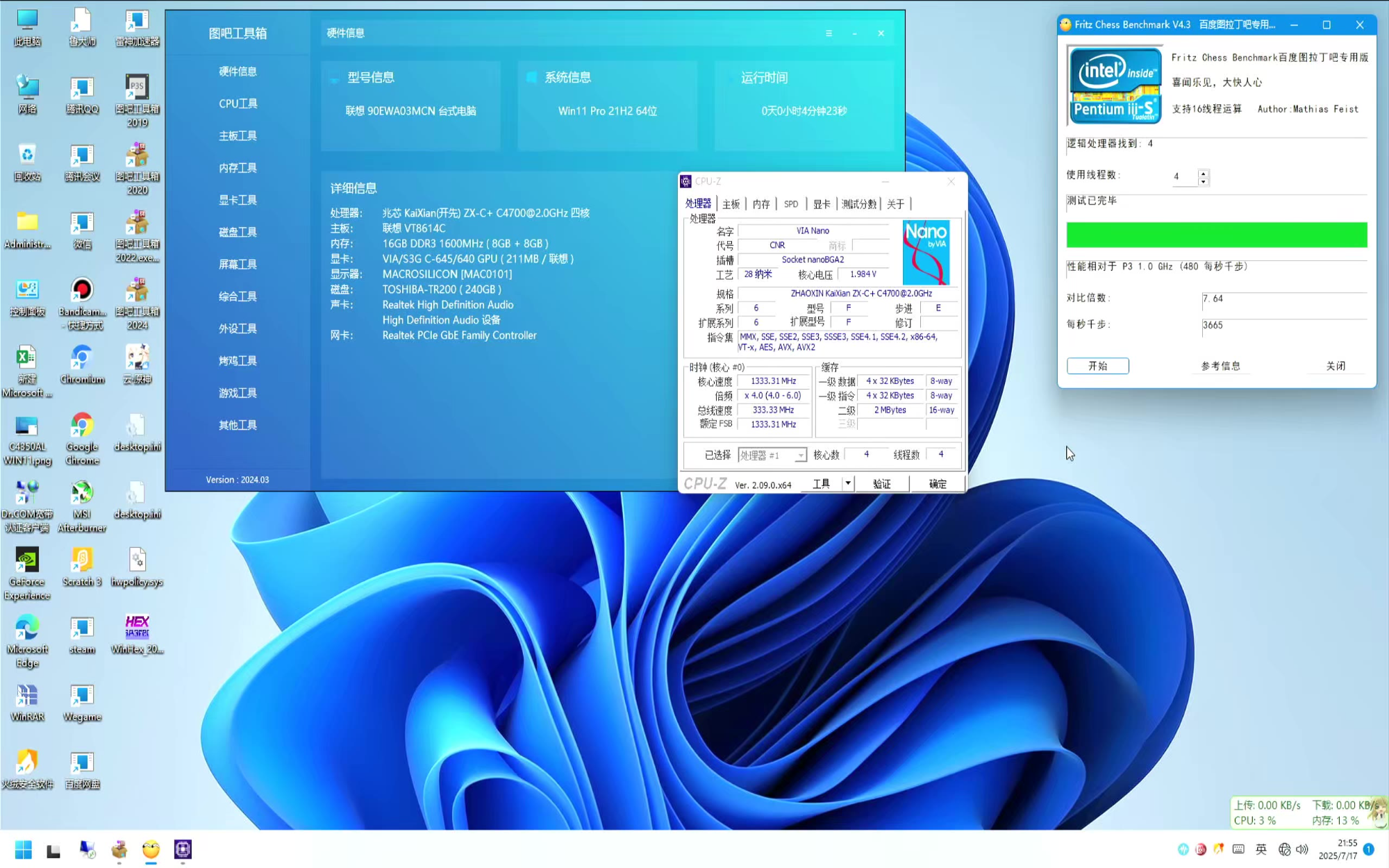Open 游戏工具 in the sidebar
Screen dimensions: 1389x868
coord(238,393)
